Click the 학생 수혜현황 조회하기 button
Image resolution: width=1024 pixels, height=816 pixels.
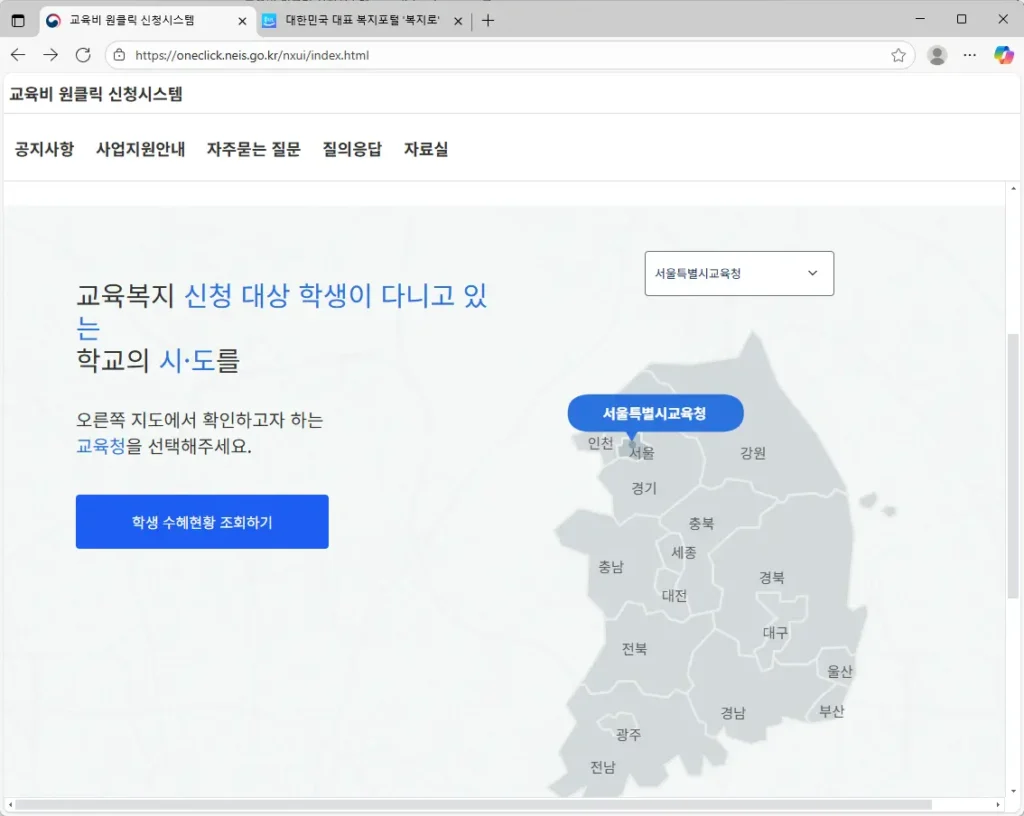(x=201, y=521)
